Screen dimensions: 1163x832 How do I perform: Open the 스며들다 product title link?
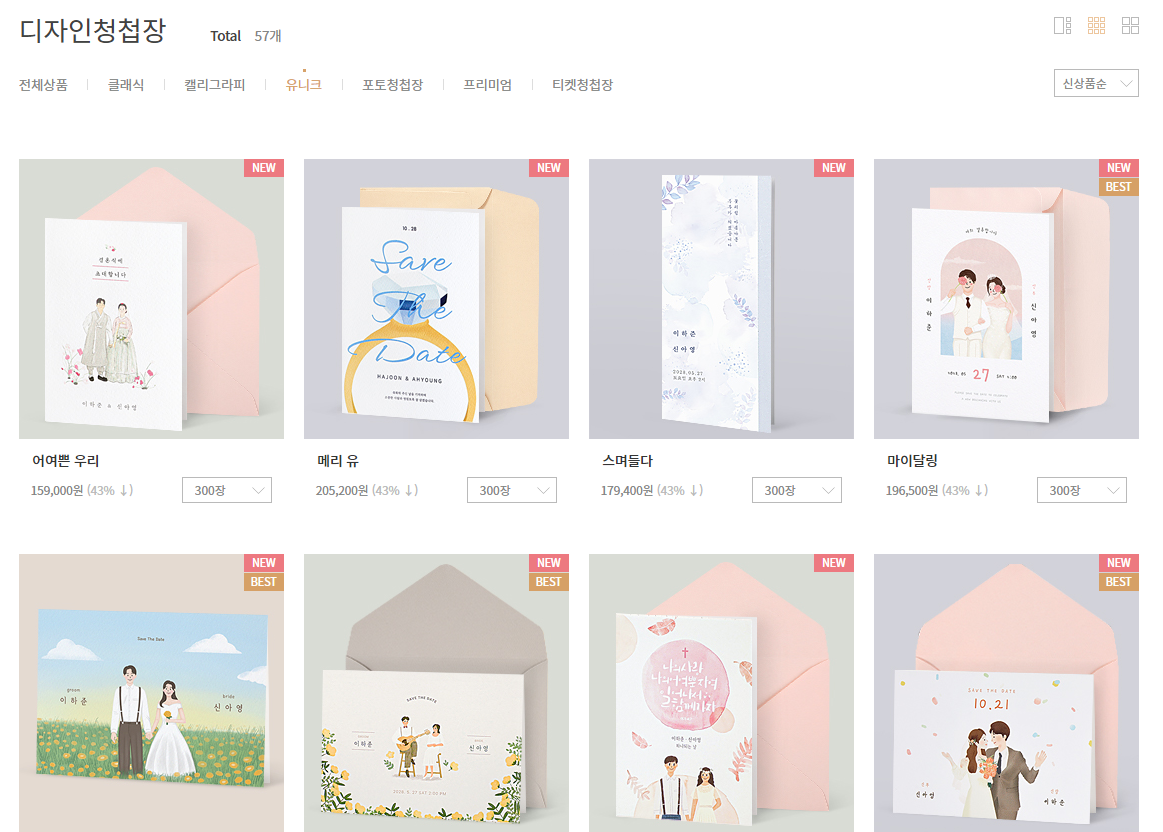[x=627, y=460]
